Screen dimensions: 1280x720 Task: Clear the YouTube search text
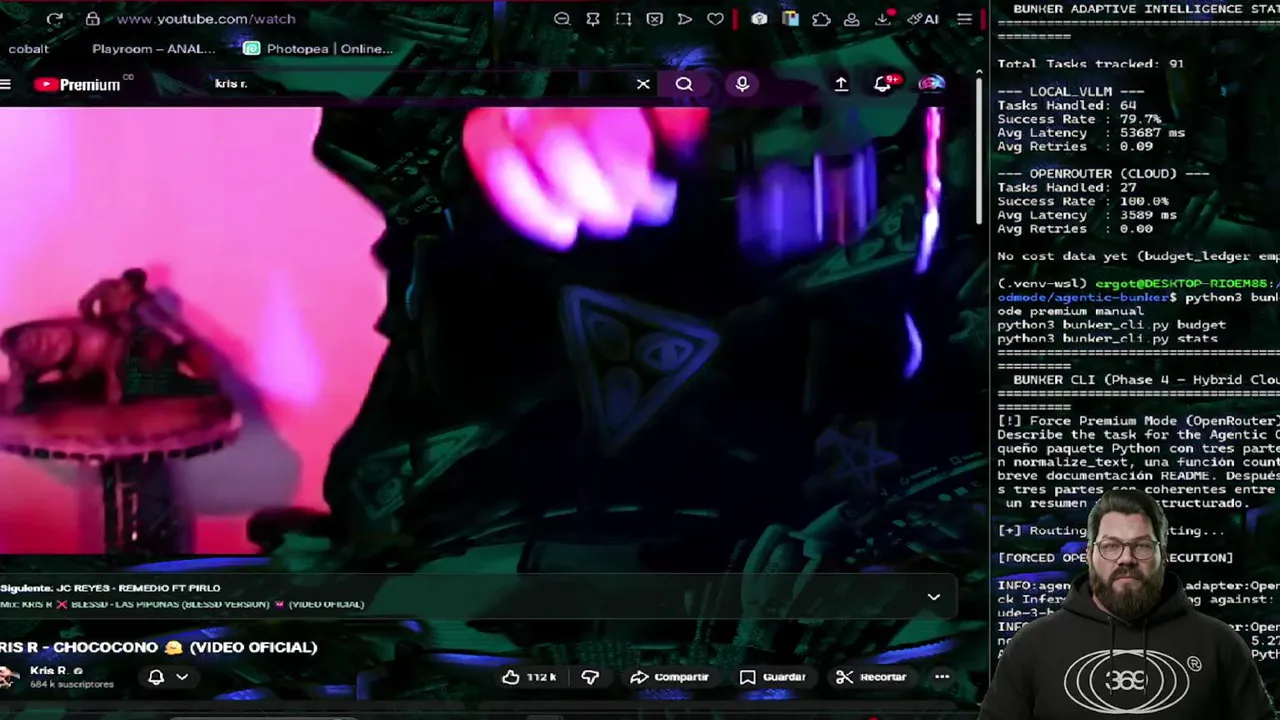[643, 84]
